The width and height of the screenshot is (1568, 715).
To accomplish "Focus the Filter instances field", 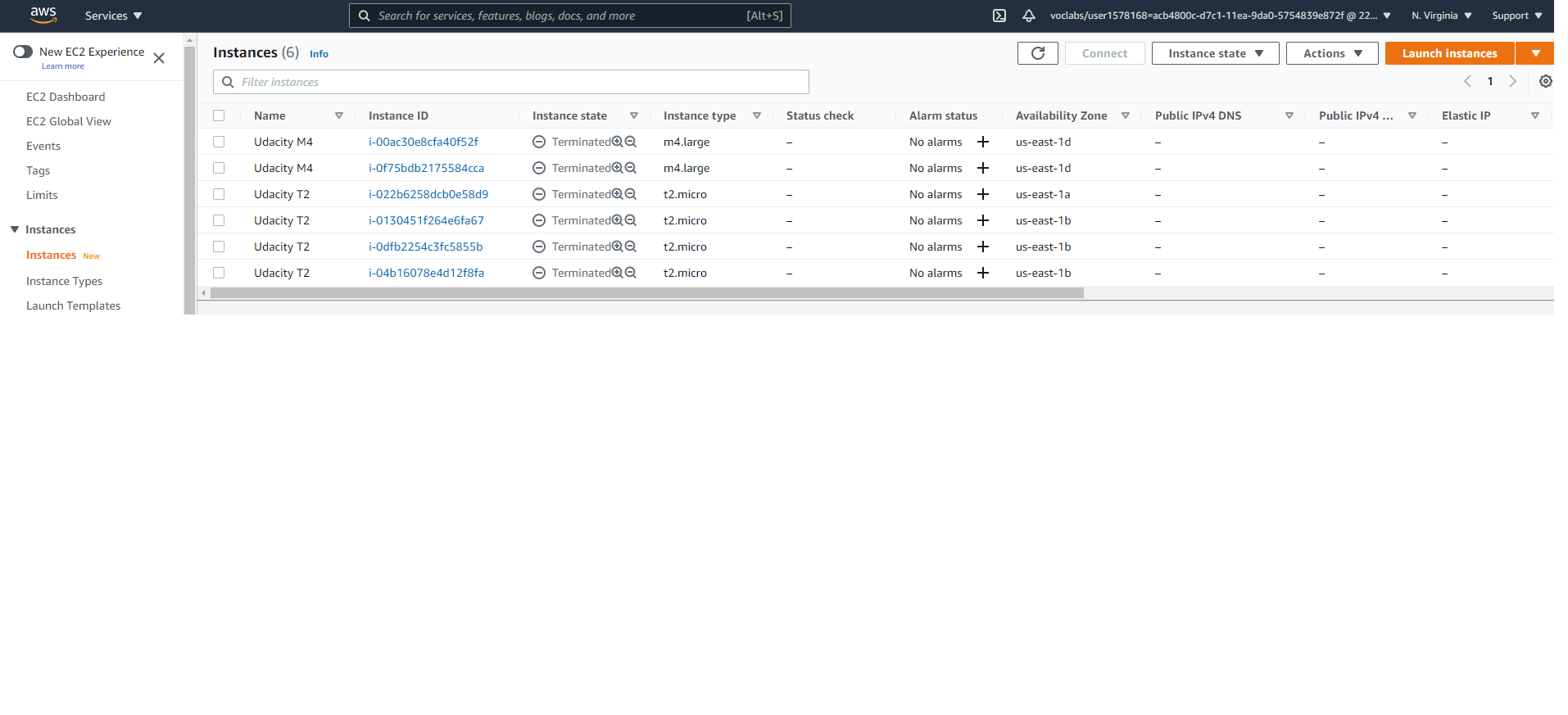I will [x=511, y=82].
